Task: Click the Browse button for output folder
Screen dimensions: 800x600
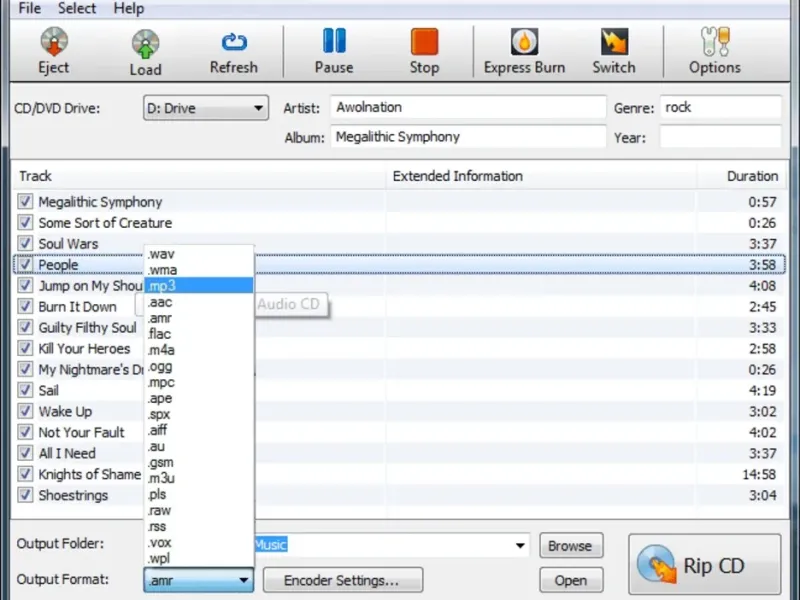Action: click(571, 546)
